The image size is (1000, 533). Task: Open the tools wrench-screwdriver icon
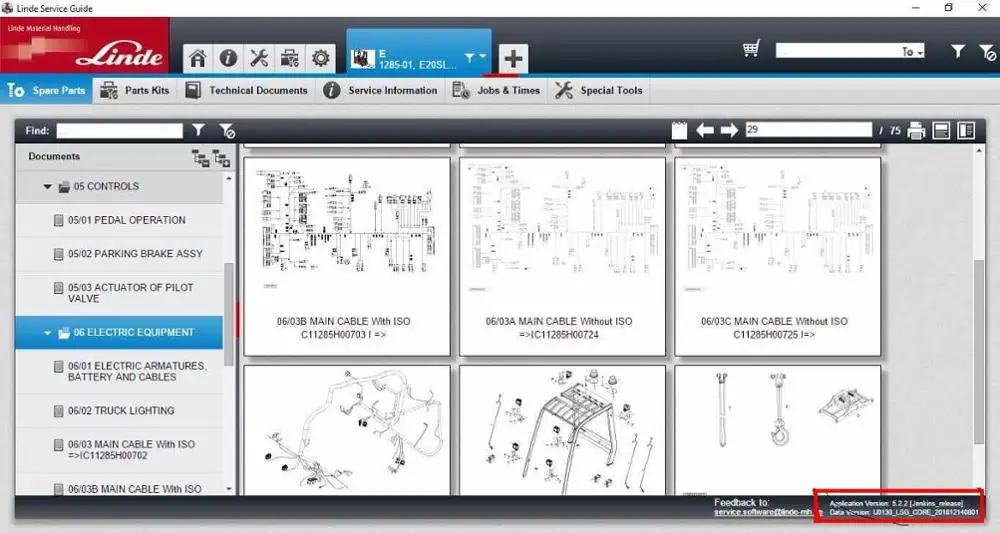(x=259, y=59)
